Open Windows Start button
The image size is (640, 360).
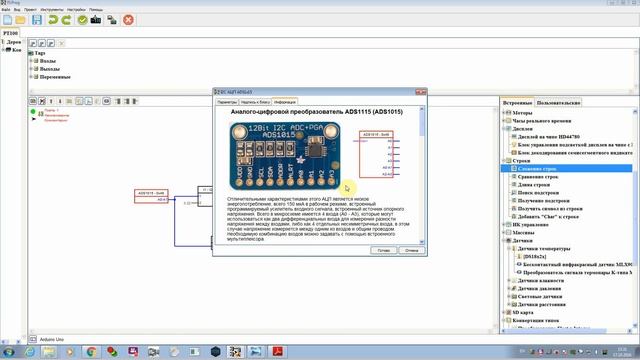pyautogui.click(x=9, y=352)
